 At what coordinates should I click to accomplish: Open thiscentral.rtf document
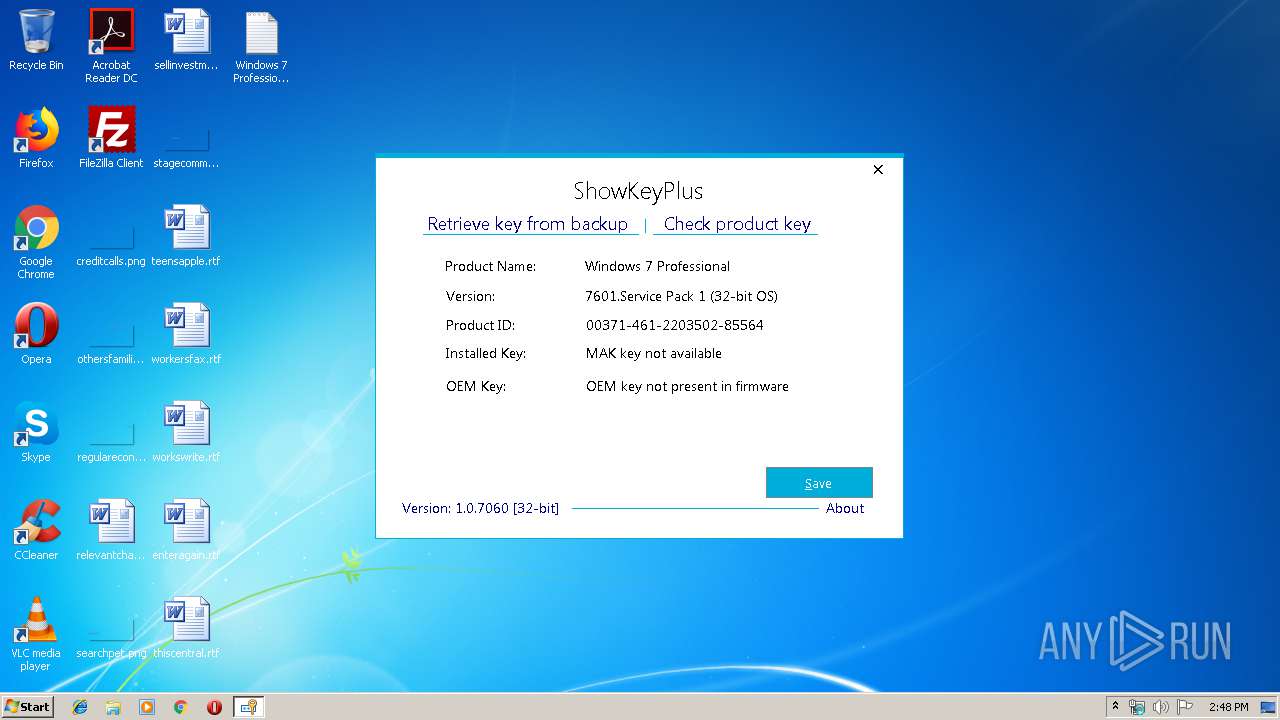click(x=186, y=629)
